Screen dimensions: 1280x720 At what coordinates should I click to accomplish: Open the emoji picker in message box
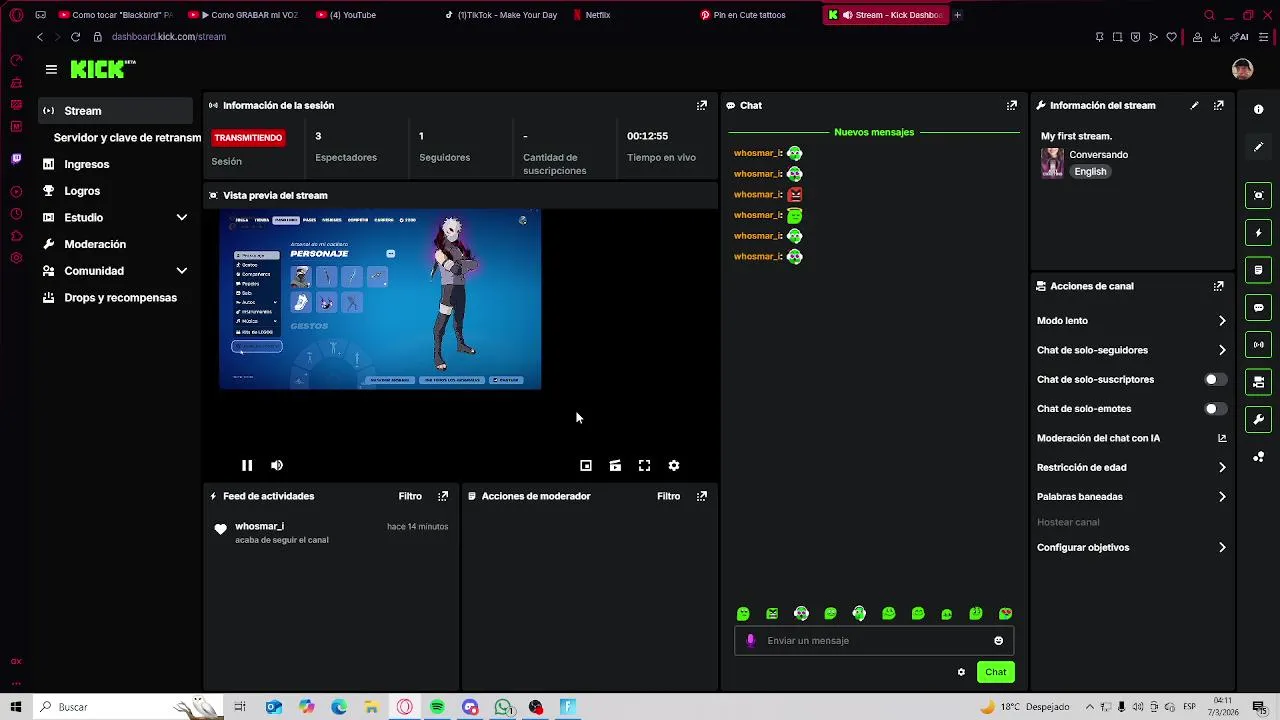click(x=998, y=641)
